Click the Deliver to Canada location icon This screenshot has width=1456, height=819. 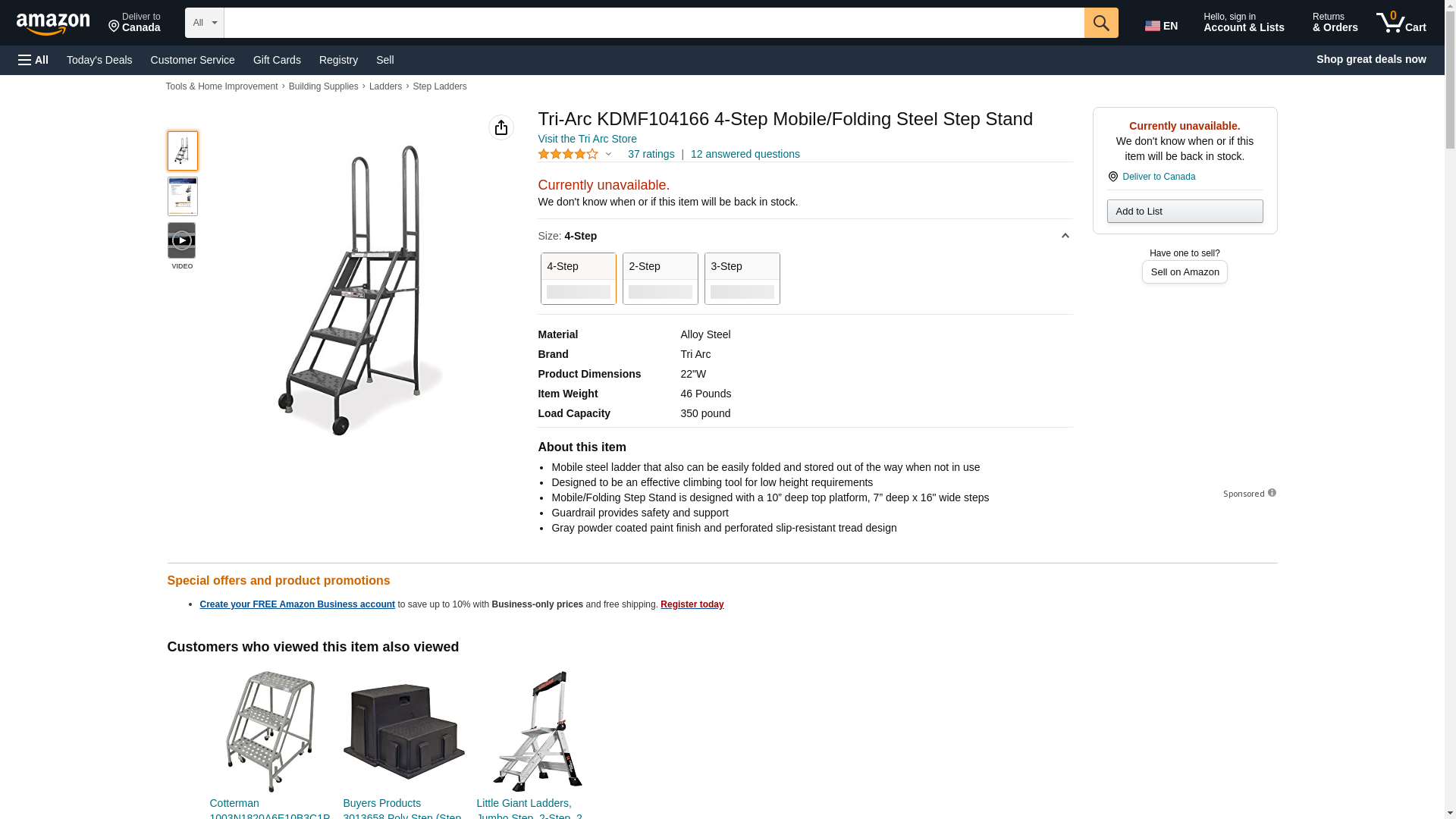[1112, 177]
